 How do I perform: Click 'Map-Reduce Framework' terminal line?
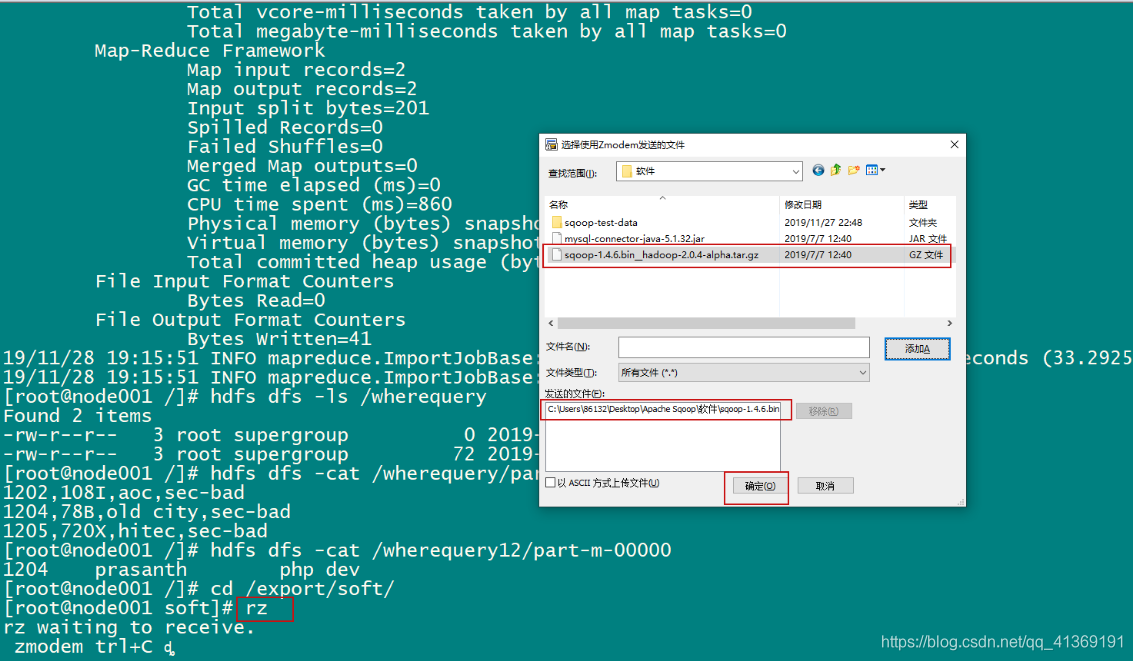pos(210,51)
